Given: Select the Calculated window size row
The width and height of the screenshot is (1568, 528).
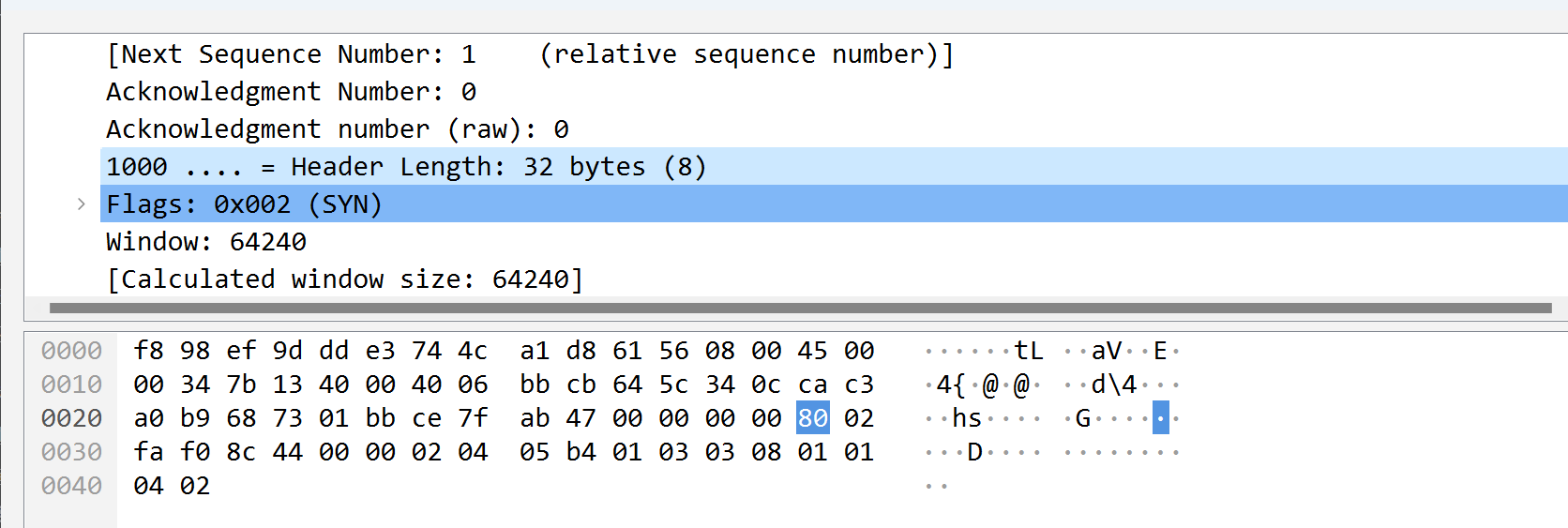Looking at the screenshot, I should pos(834,279).
